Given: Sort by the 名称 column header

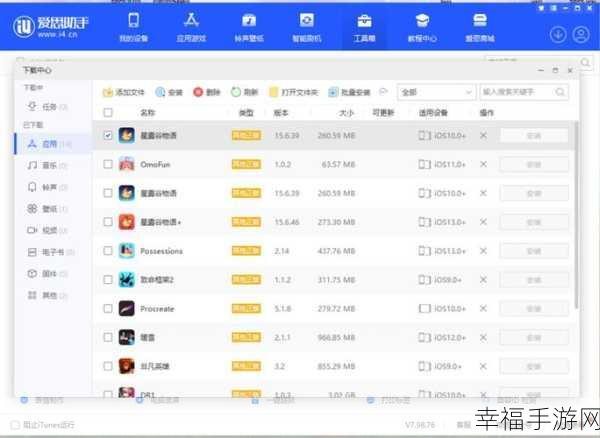Looking at the screenshot, I should click(x=148, y=112).
